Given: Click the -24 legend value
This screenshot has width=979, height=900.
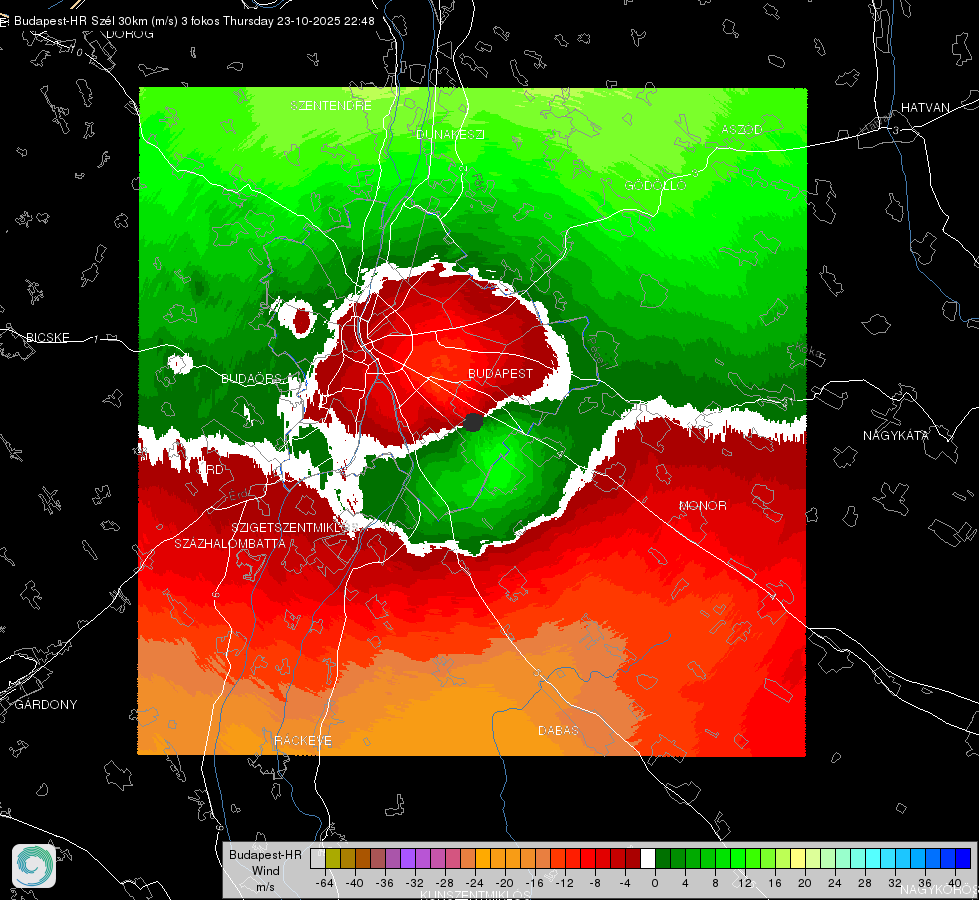Looking at the screenshot, I should (475, 883).
